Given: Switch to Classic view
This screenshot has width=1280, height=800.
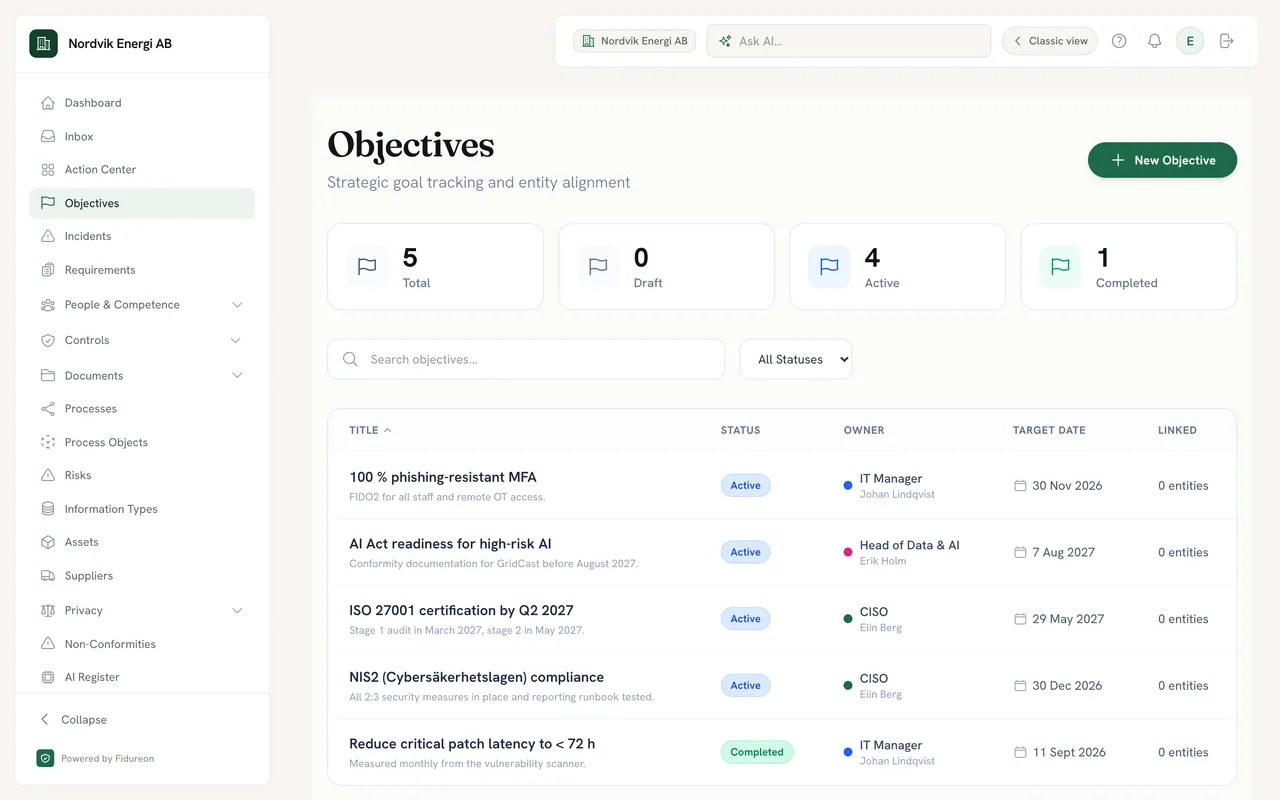Looking at the screenshot, I should tap(1050, 41).
